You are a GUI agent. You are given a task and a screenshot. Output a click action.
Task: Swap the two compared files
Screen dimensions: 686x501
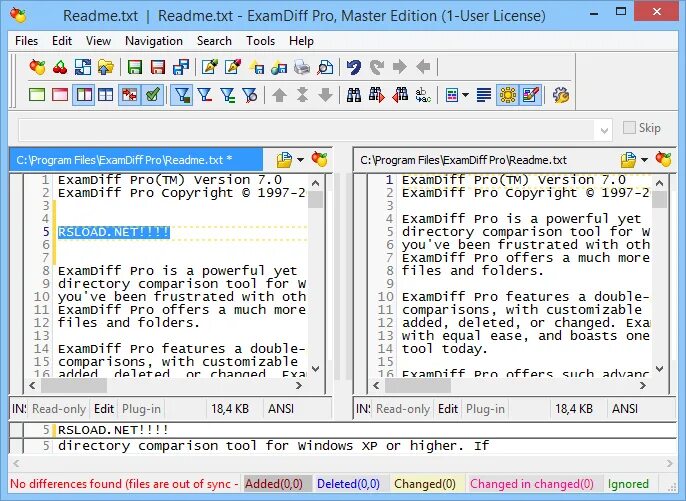tap(83, 67)
